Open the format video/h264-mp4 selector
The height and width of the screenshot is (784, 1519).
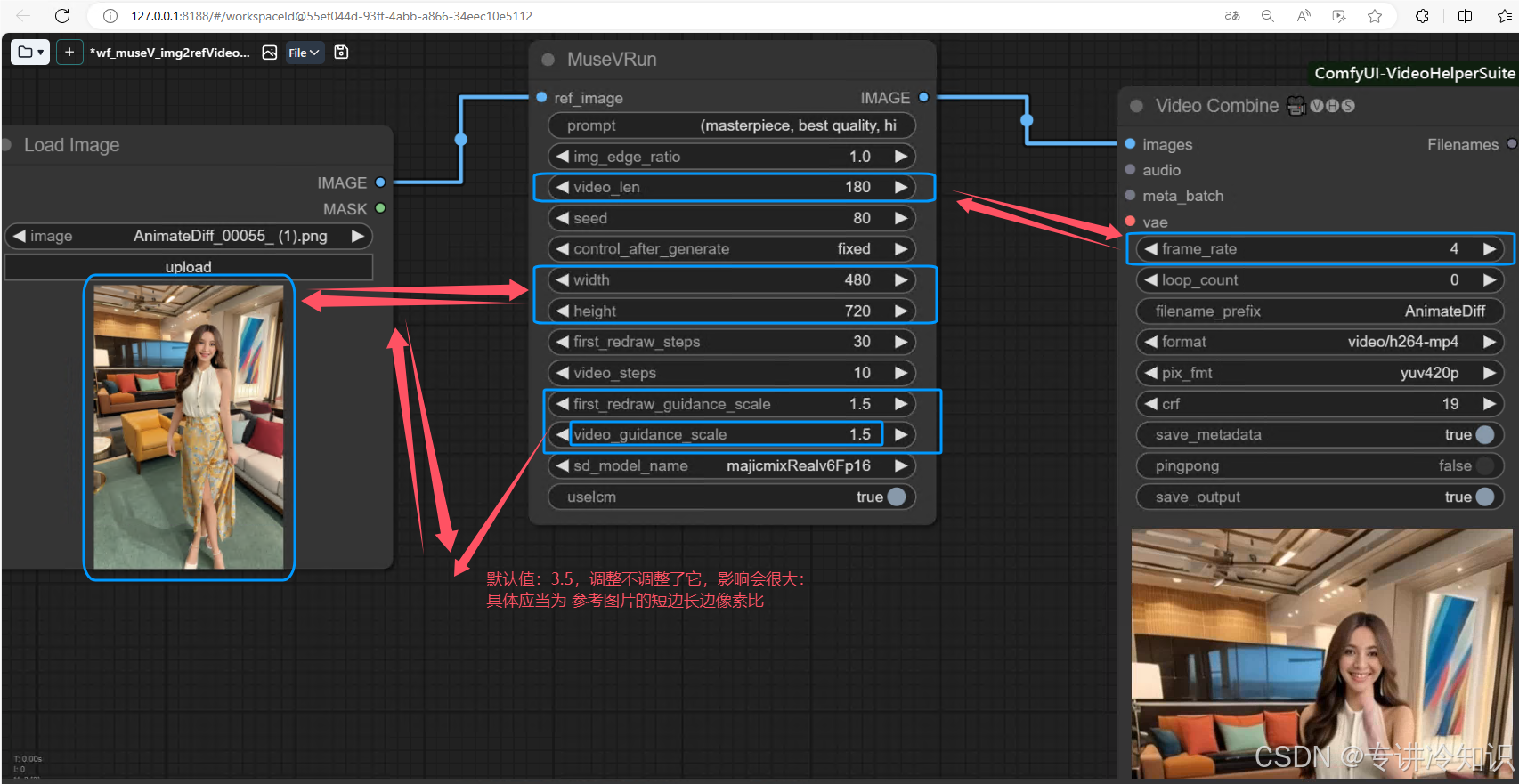(x=1320, y=342)
